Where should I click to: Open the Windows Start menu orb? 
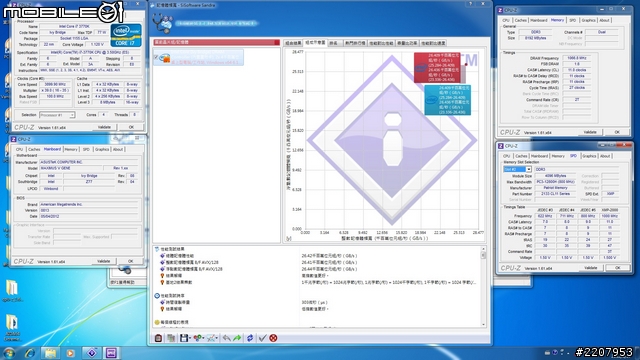(x=8, y=353)
